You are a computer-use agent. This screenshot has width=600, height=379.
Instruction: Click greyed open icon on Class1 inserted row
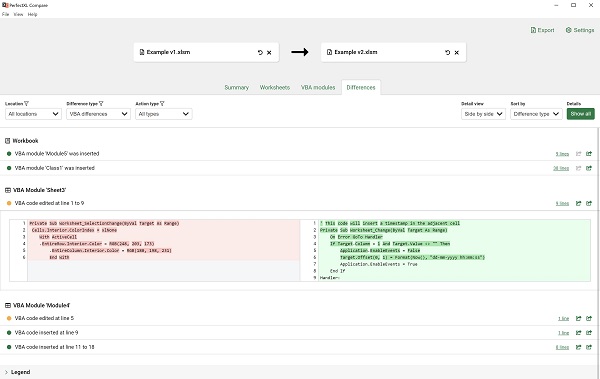click(x=579, y=168)
